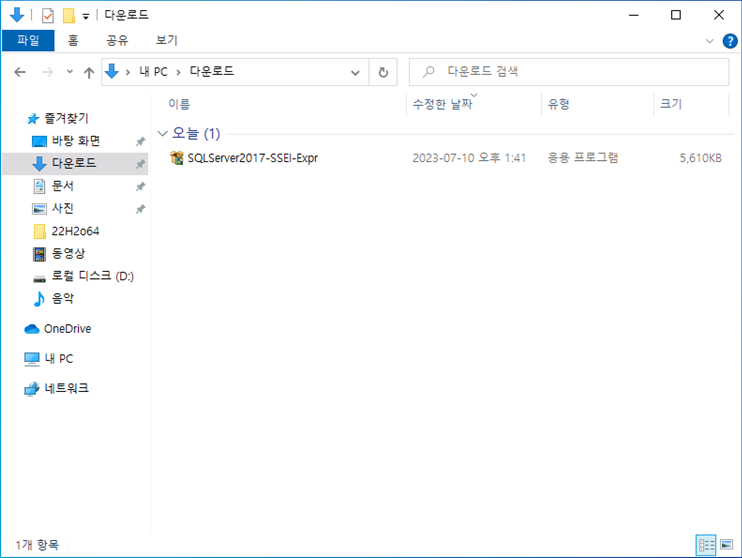This screenshot has height=558, width=742.
Task: Click the 1개 항목 status text
Action: click(x=37, y=545)
